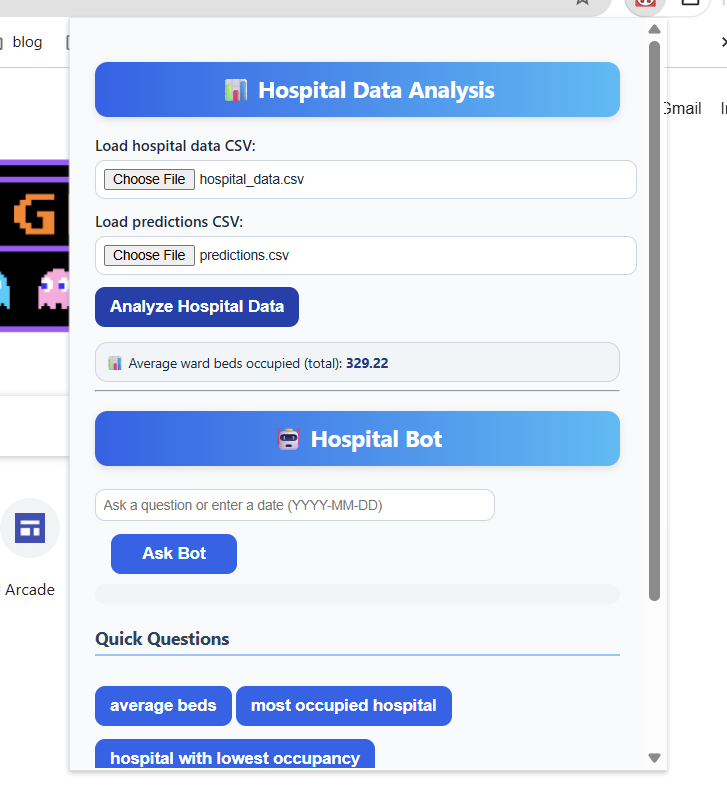Choose File for the hospital data CSV
The width and height of the screenshot is (727, 810).
tap(148, 179)
